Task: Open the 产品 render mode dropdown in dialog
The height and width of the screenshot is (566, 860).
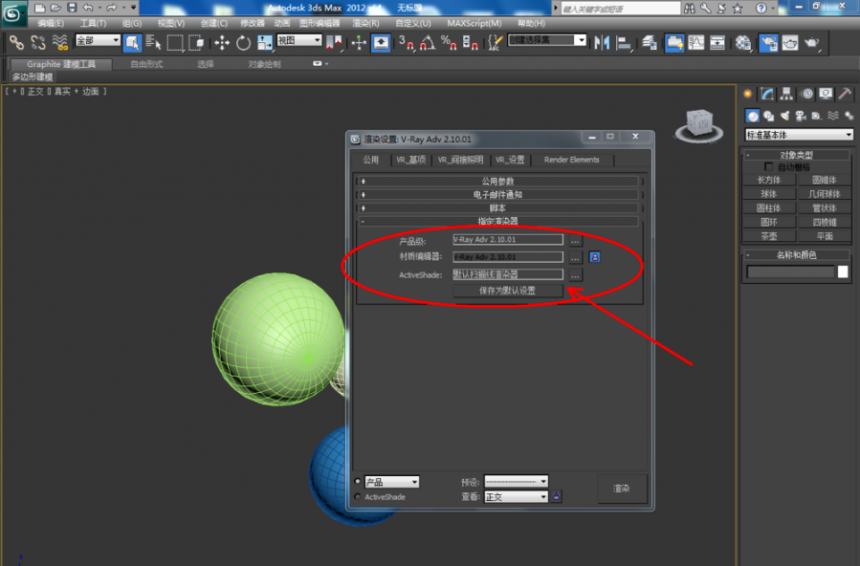Action: [392, 482]
